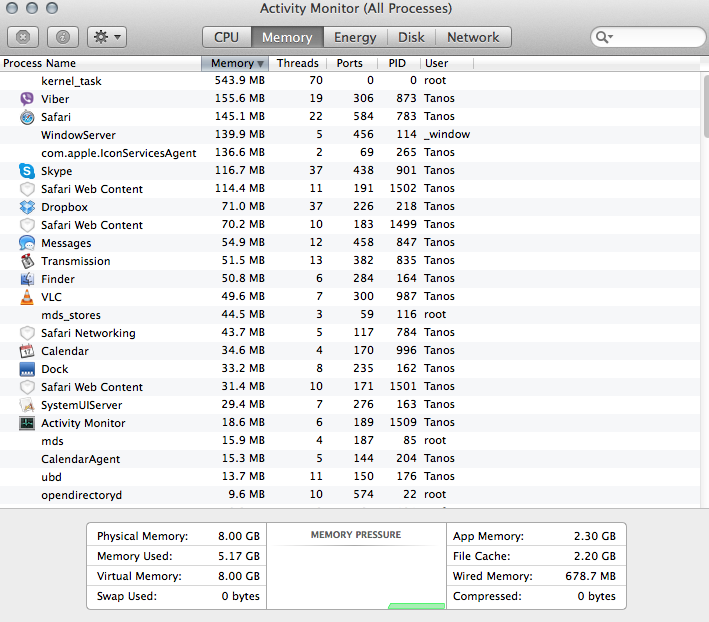The image size is (709, 622).
Task: Open the search magnifier options arrow
Action: point(604,37)
